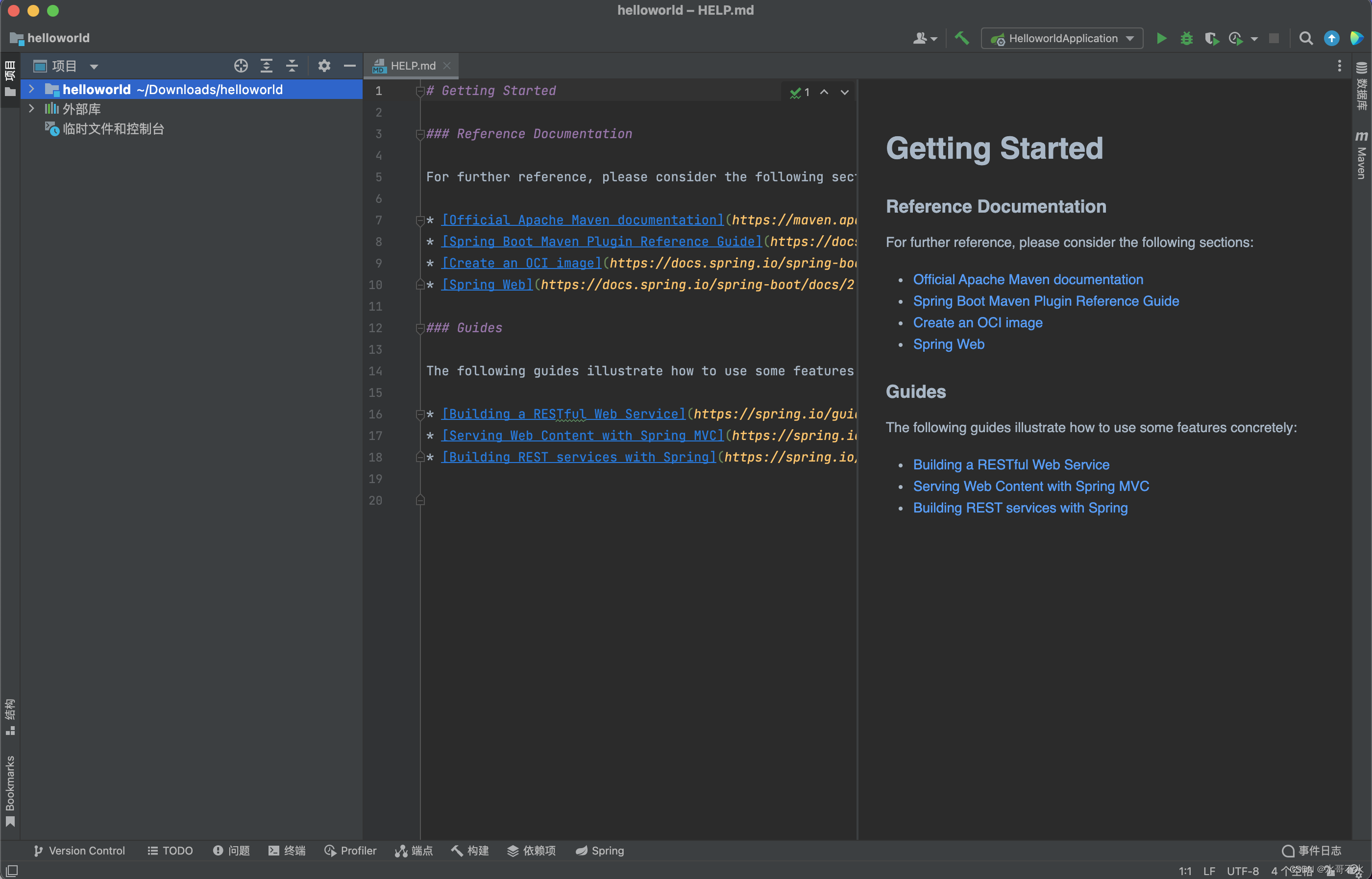1372x879 pixels.
Task: Open the Terminal (终端) tool window
Action: [287, 851]
